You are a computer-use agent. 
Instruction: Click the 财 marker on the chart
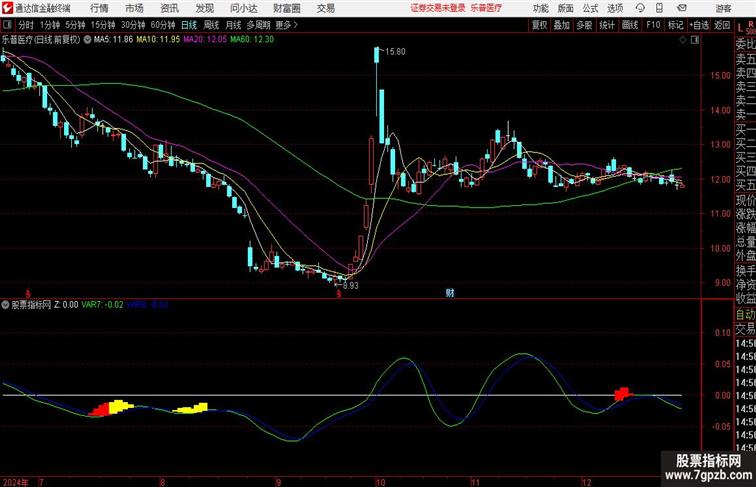(450, 293)
